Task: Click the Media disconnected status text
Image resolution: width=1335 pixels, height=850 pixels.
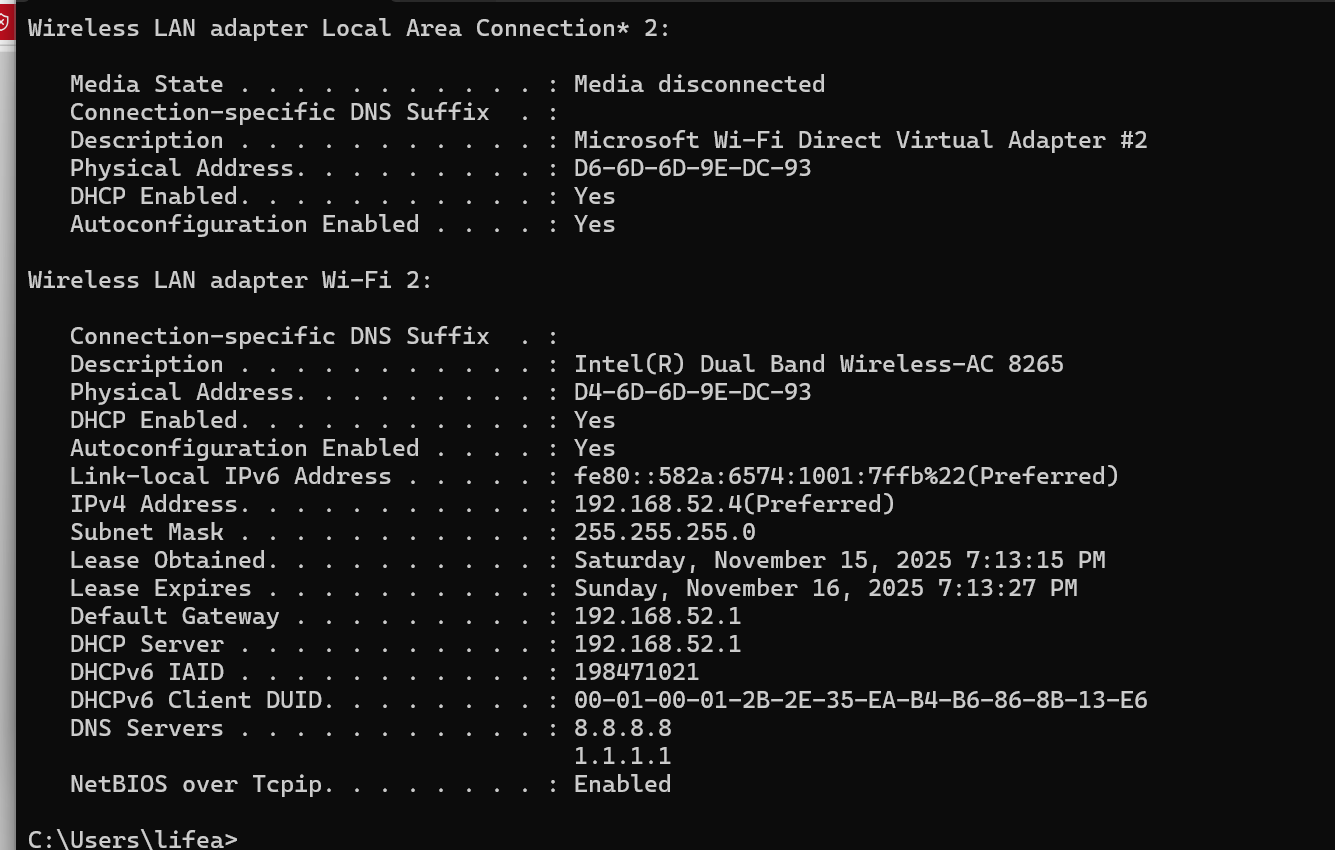Action: 699,84
